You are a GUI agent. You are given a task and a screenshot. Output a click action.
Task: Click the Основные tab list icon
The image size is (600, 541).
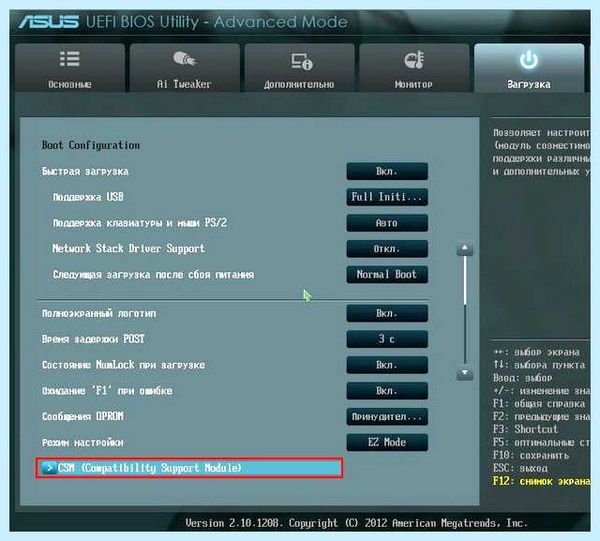[x=70, y=59]
